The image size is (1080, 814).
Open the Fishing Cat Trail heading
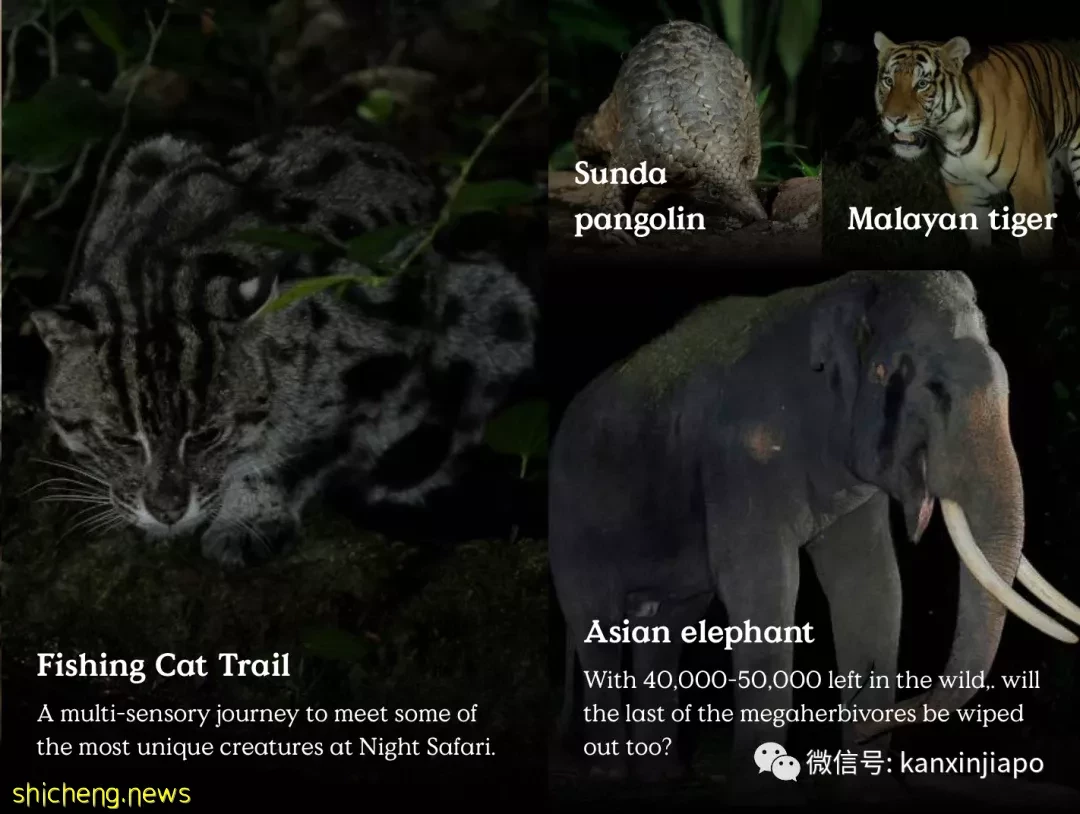(163, 665)
